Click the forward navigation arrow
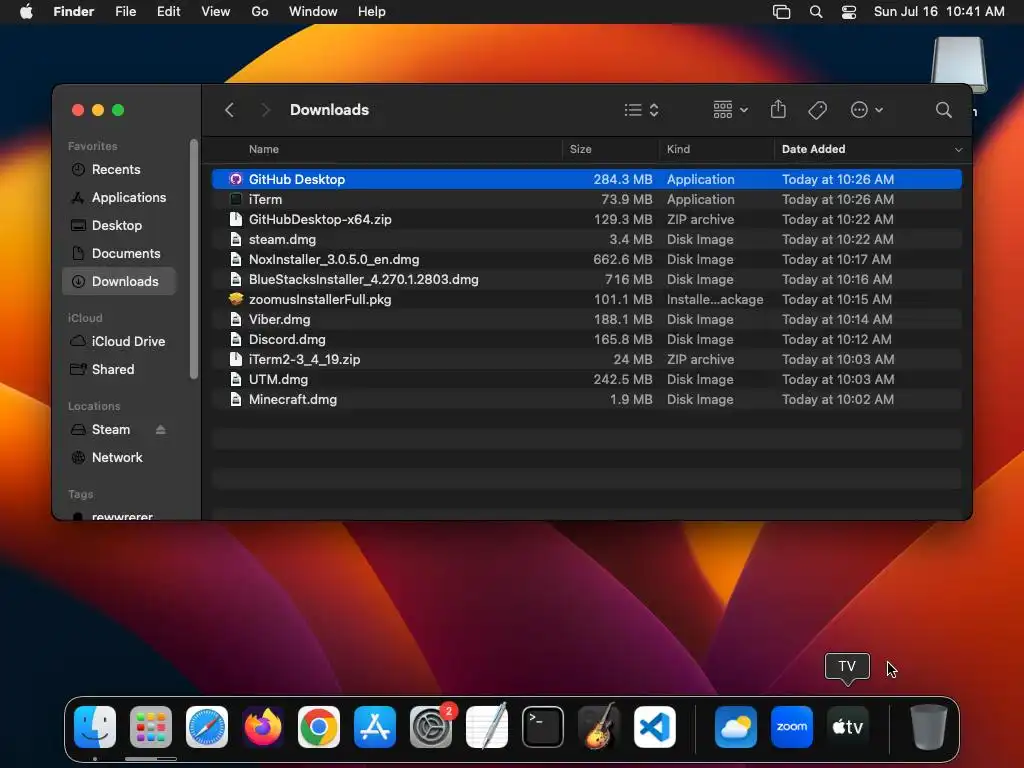1024x768 pixels. pyautogui.click(x=264, y=110)
